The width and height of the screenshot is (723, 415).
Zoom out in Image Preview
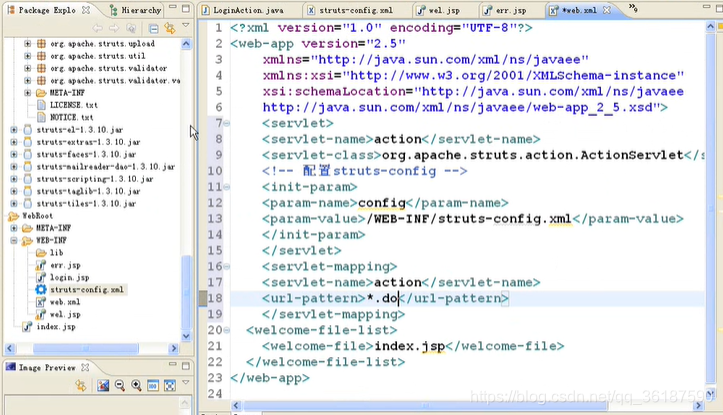(x=119, y=385)
